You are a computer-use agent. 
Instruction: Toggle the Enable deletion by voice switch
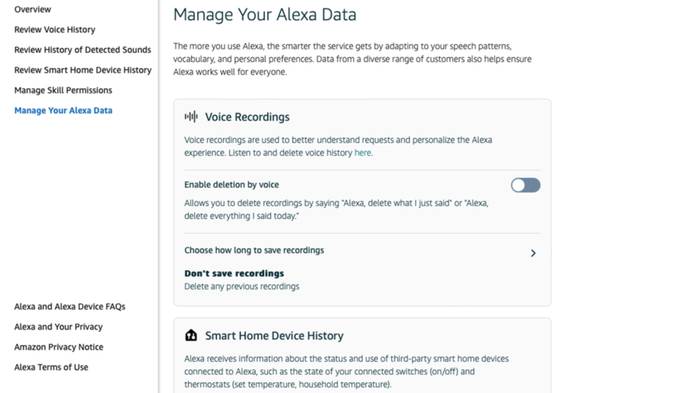click(525, 185)
